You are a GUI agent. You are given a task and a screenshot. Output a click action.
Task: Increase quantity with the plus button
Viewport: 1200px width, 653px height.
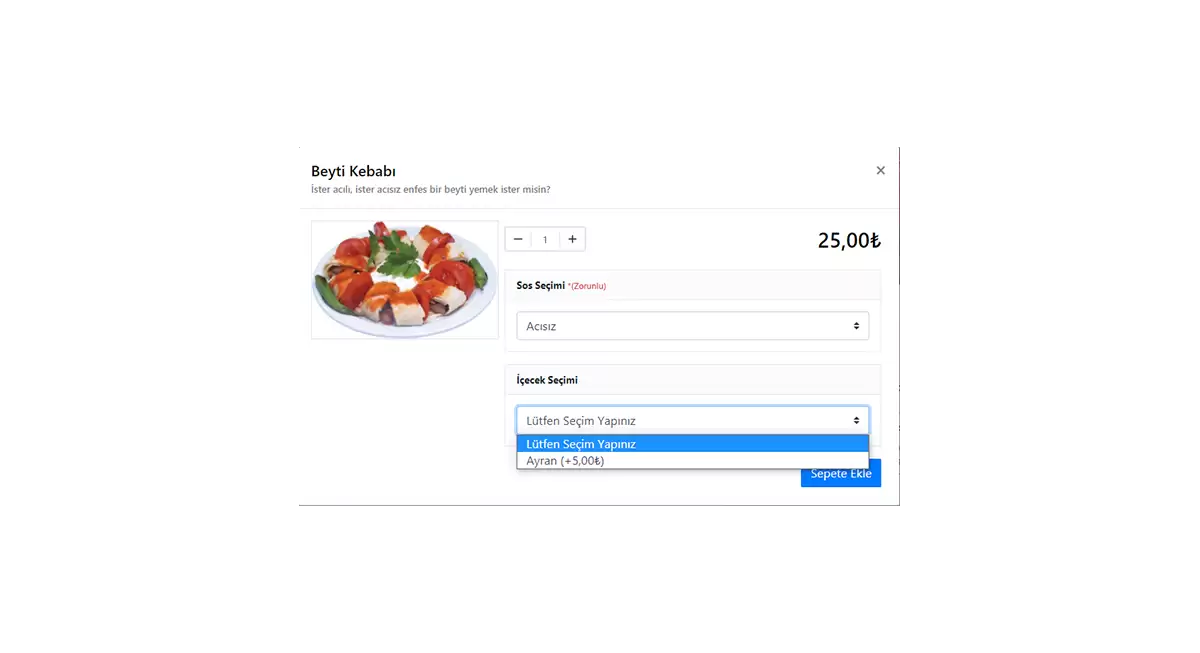click(572, 239)
